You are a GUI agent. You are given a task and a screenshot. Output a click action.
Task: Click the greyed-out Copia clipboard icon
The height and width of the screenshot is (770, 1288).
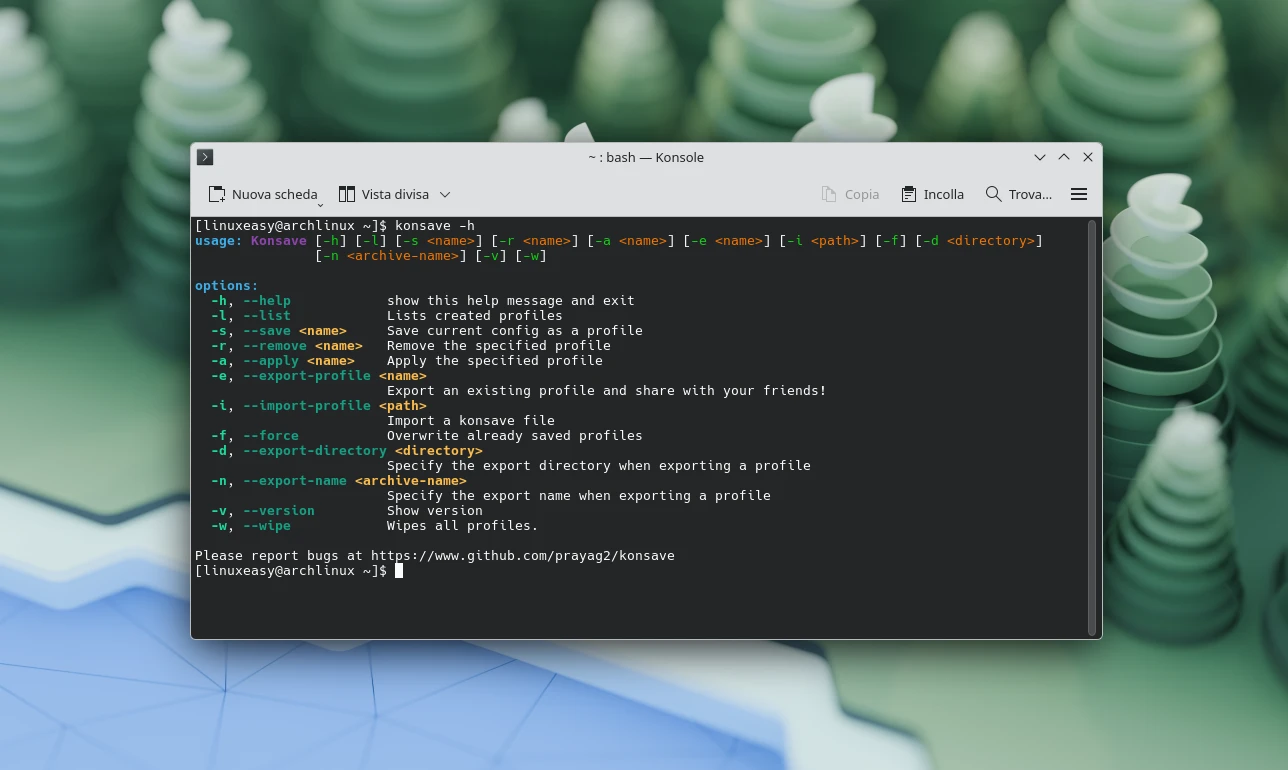click(827, 193)
